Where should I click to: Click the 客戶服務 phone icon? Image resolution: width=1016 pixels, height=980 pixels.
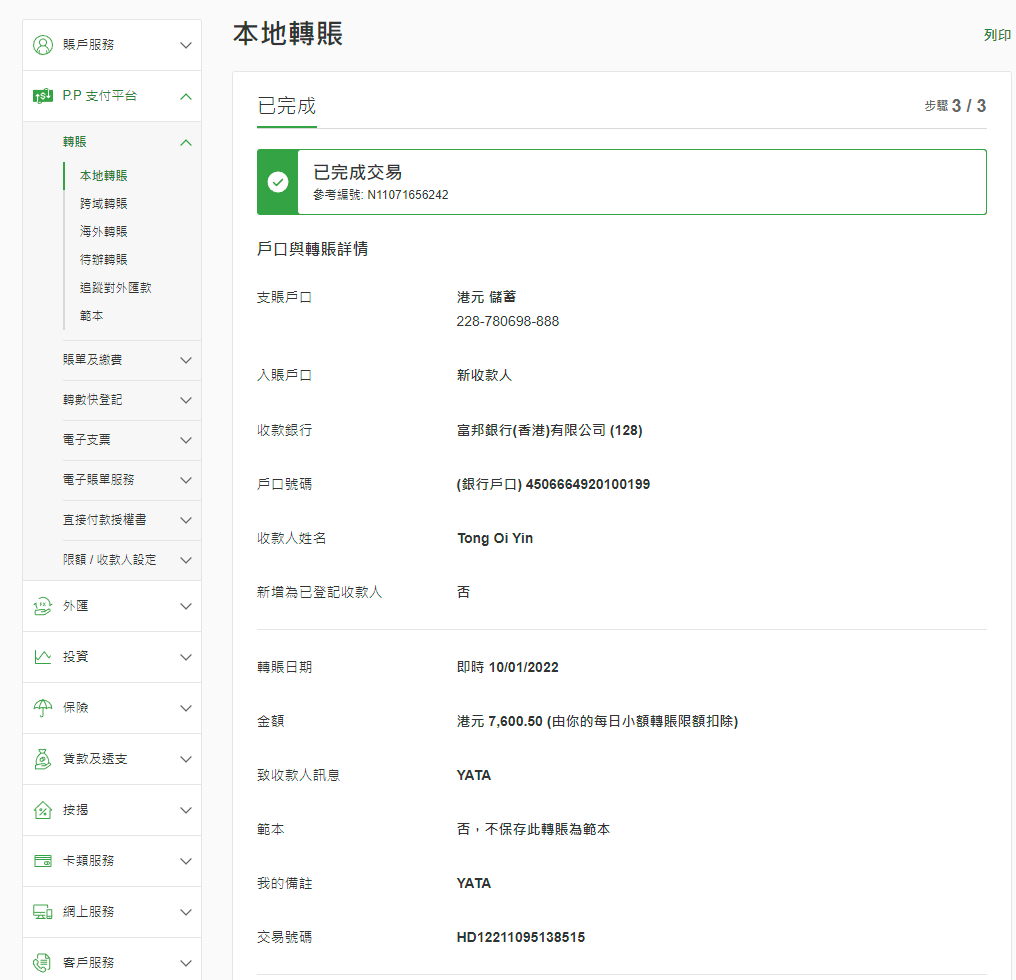tap(43, 963)
